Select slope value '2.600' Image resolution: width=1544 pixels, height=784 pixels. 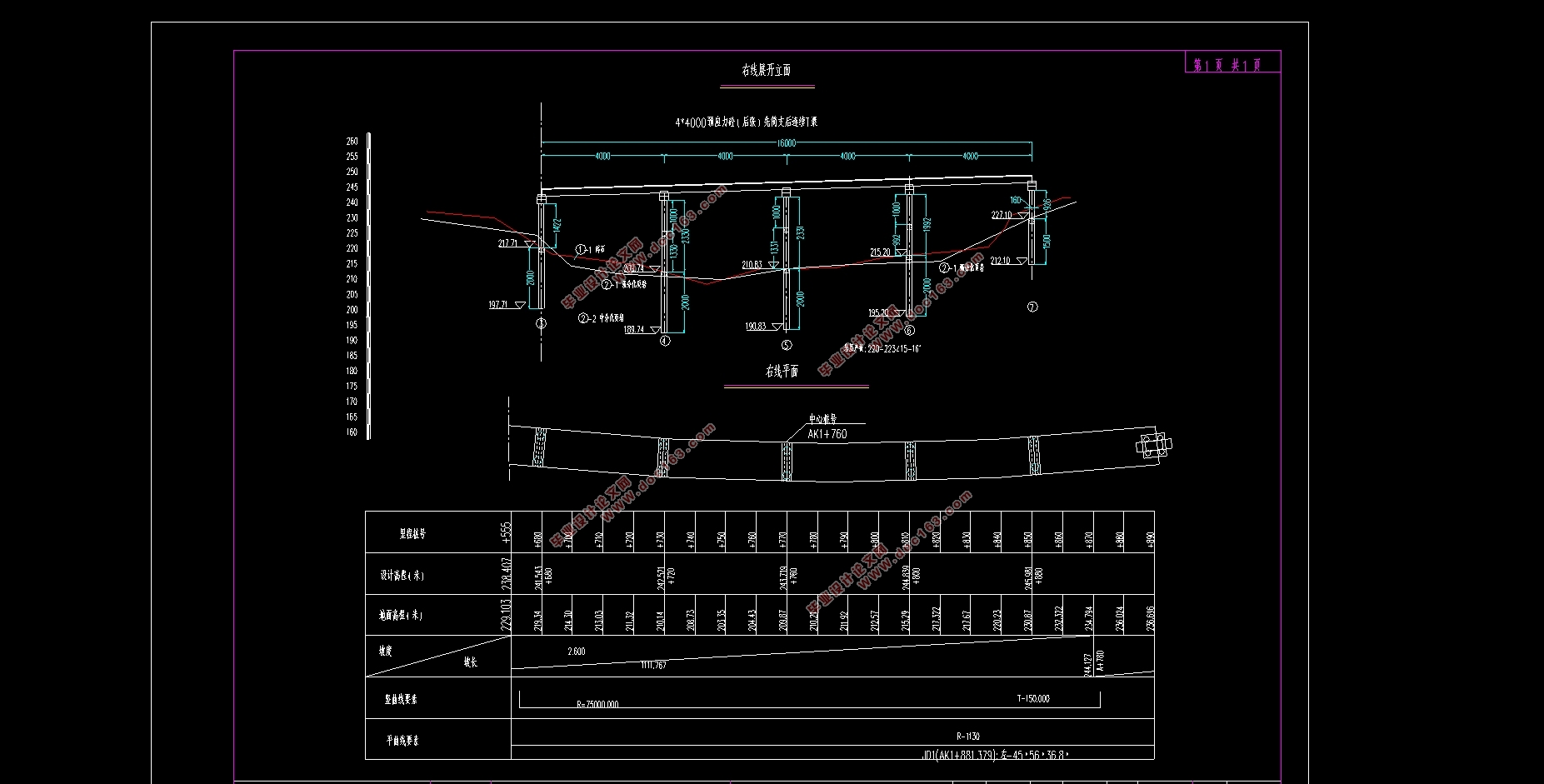(576, 652)
